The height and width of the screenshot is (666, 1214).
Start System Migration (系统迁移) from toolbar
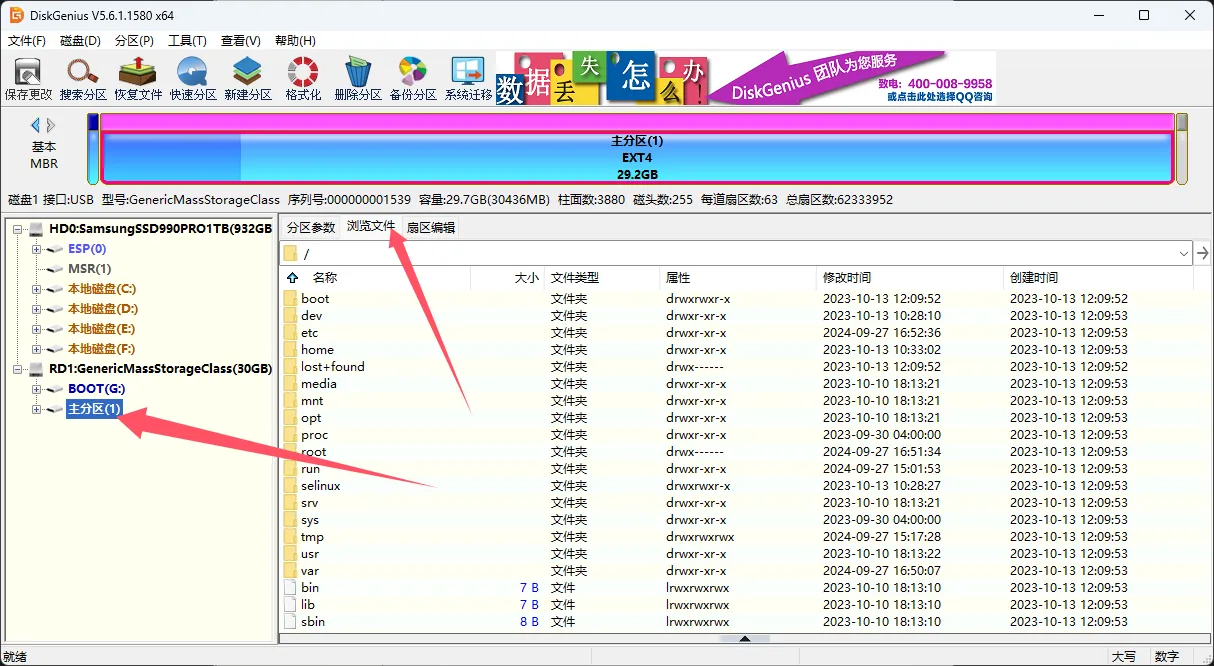[x=468, y=78]
